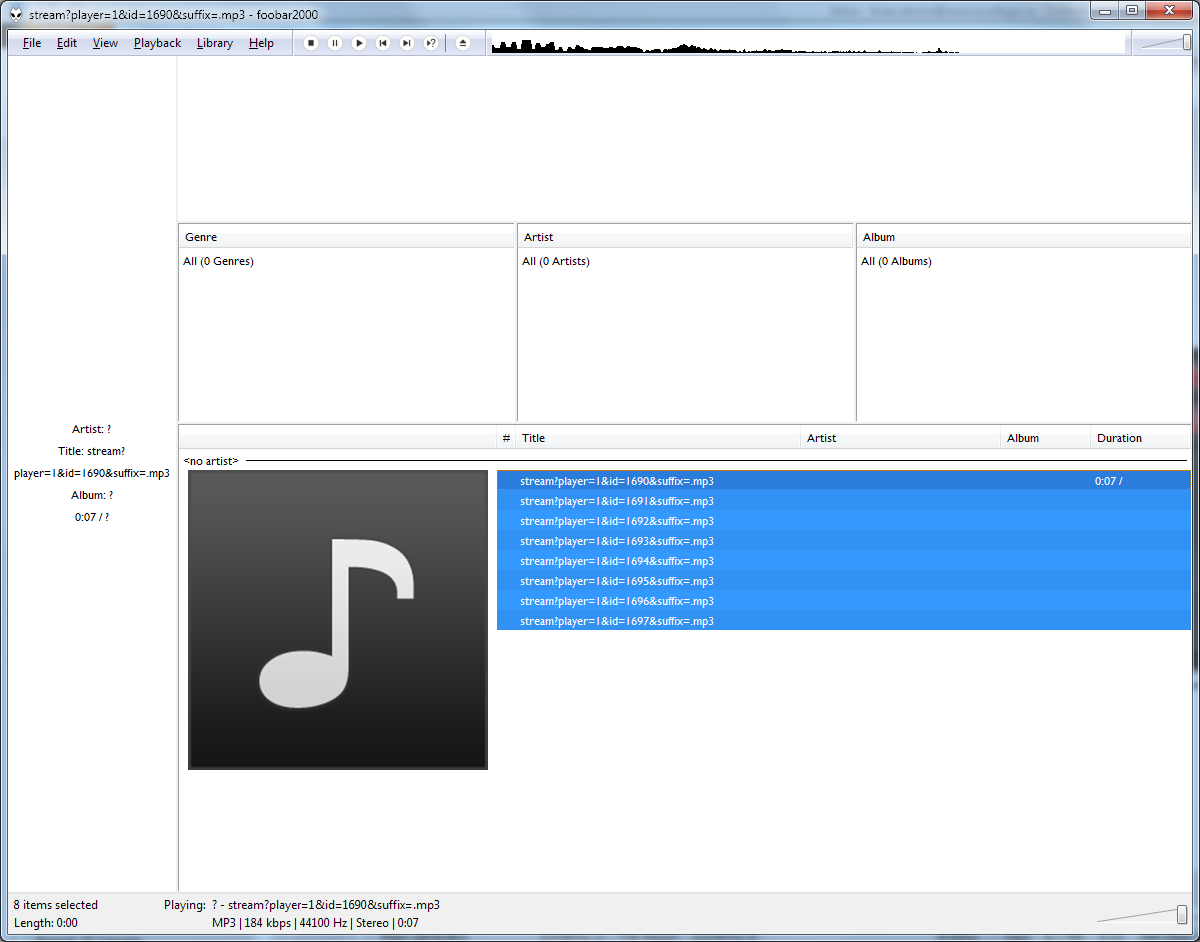Open the Playback menu

click(x=157, y=43)
